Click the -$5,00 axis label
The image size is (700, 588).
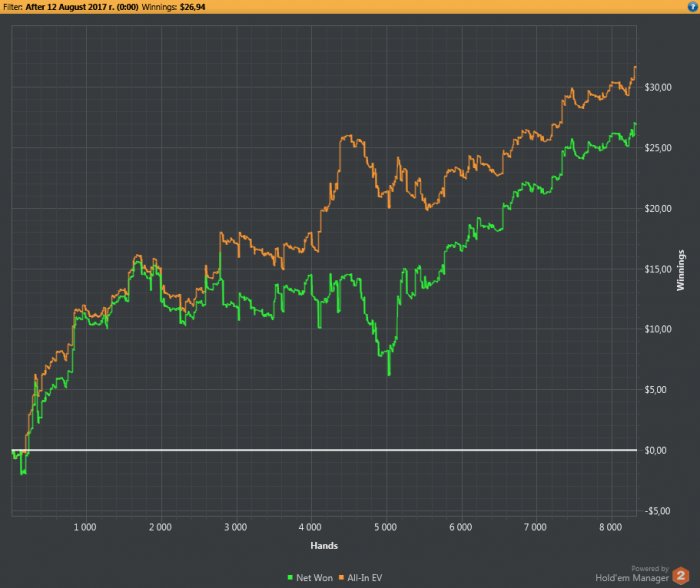click(x=657, y=511)
